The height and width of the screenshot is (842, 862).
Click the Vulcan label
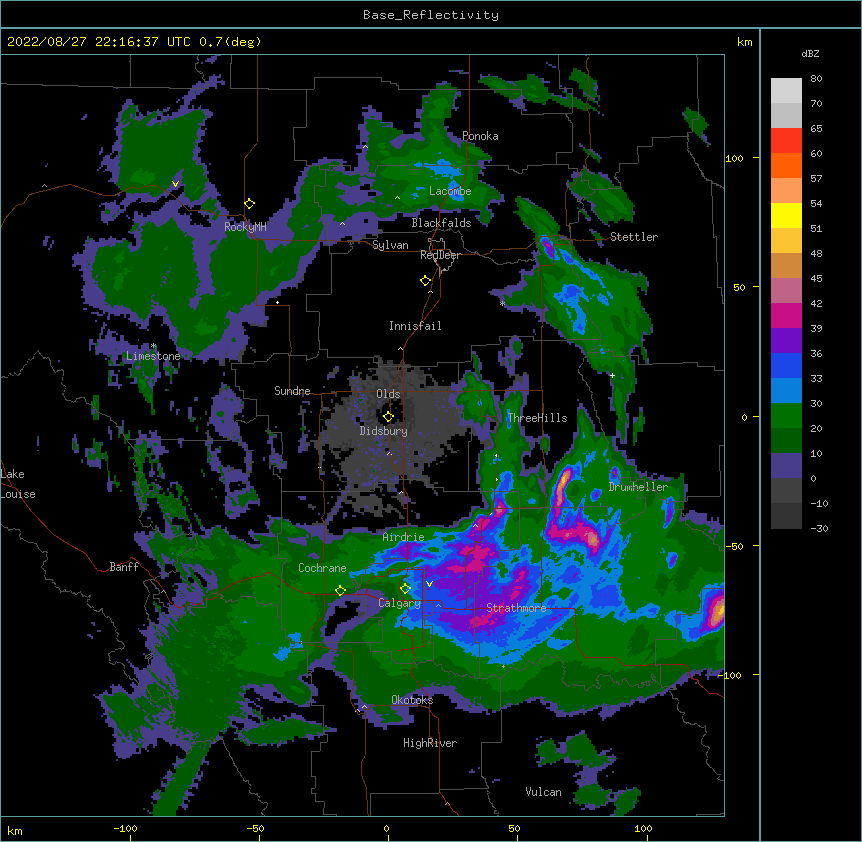pyautogui.click(x=543, y=792)
